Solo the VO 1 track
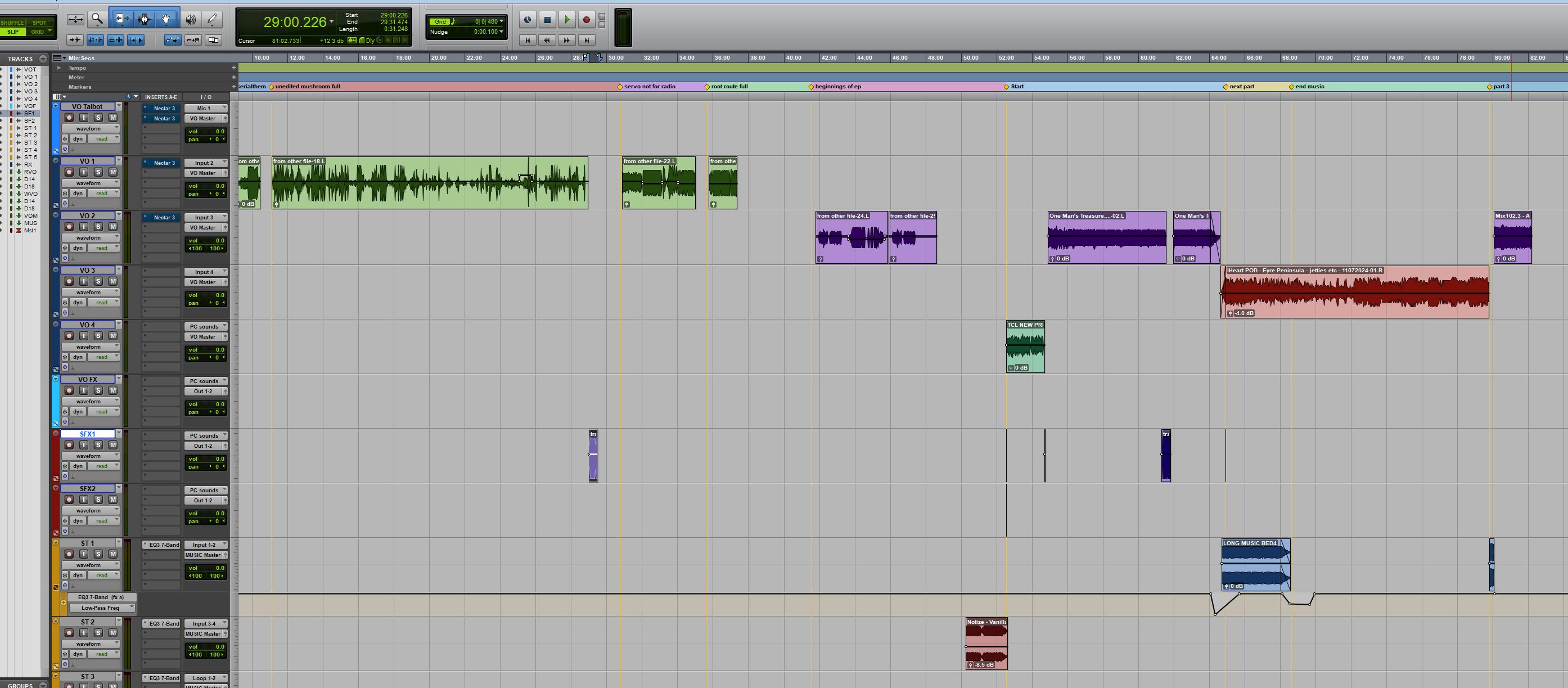1568x688 pixels. pyautogui.click(x=98, y=172)
